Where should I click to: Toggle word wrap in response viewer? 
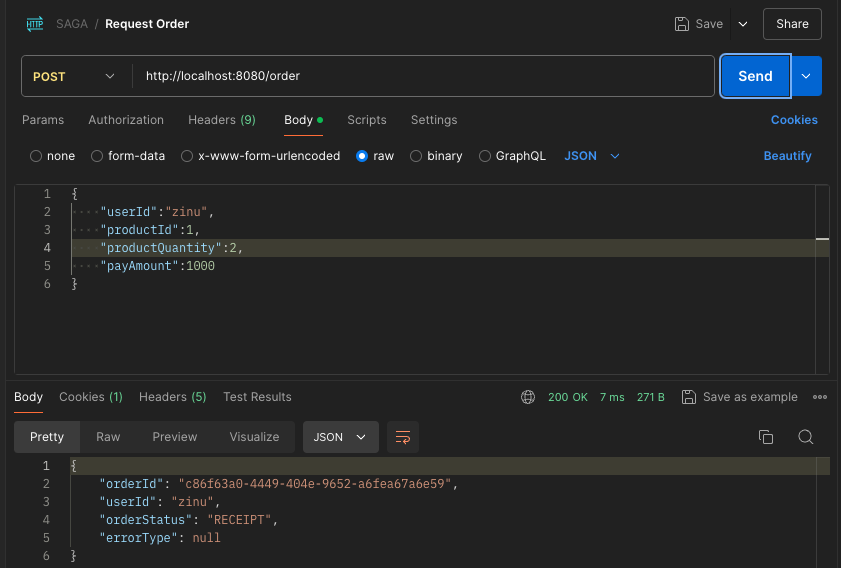coord(403,437)
